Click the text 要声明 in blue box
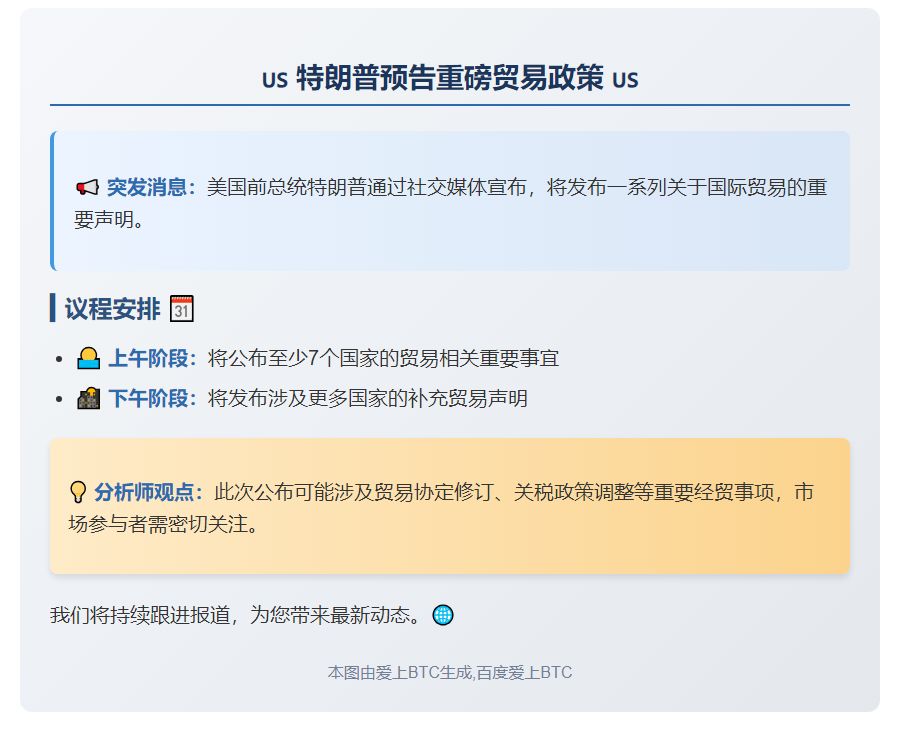The width and height of the screenshot is (900, 743). coord(103,219)
